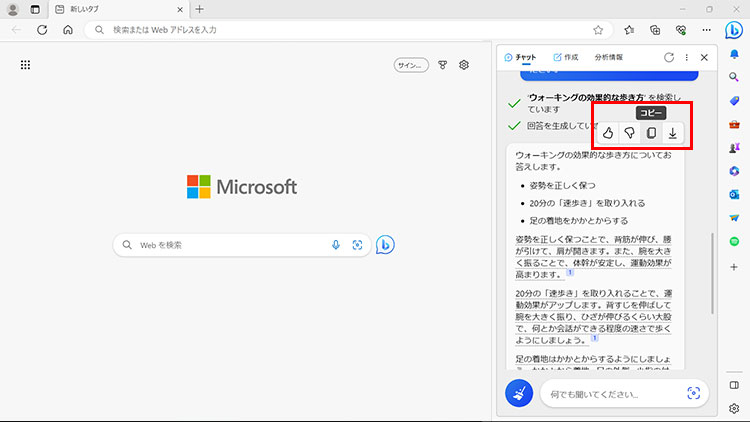Click the thumbs down icon on the response
The image size is (750, 422).
pyautogui.click(x=629, y=133)
